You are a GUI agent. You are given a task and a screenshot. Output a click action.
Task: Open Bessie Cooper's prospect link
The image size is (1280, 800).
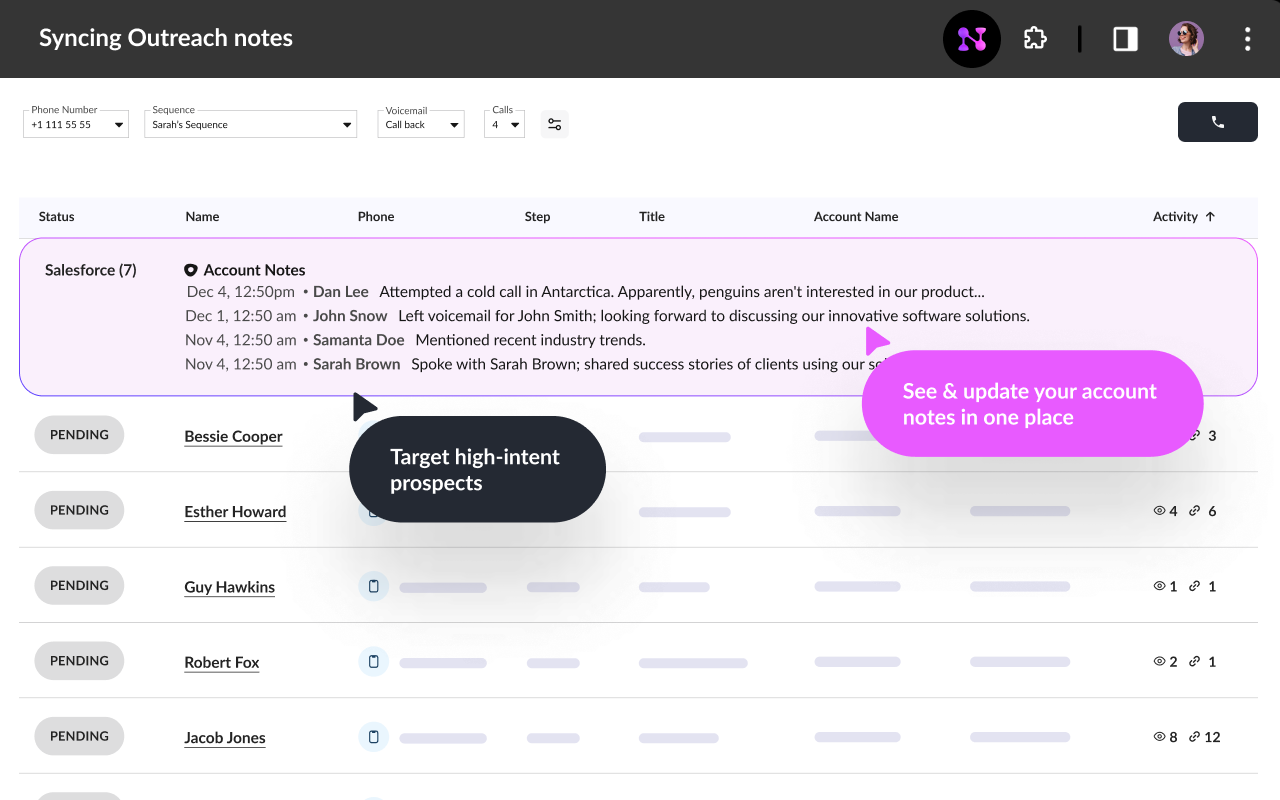tap(233, 436)
